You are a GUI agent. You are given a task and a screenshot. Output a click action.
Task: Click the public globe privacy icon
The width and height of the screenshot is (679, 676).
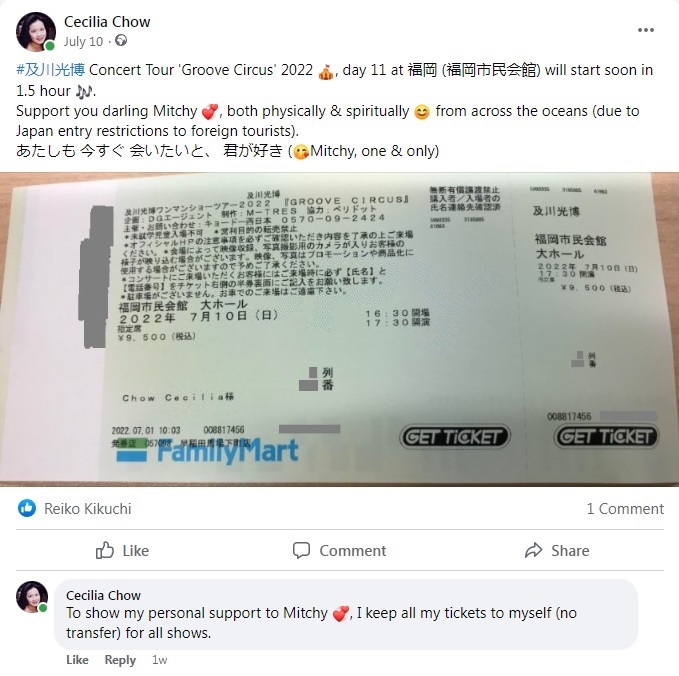pos(121,41)
